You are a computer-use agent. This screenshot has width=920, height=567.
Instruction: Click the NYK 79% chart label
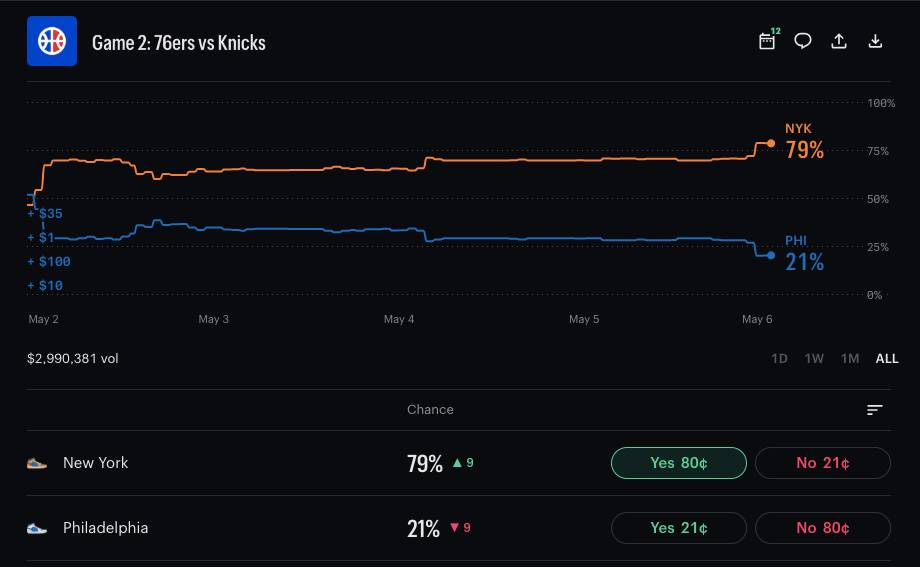[804, 142]
